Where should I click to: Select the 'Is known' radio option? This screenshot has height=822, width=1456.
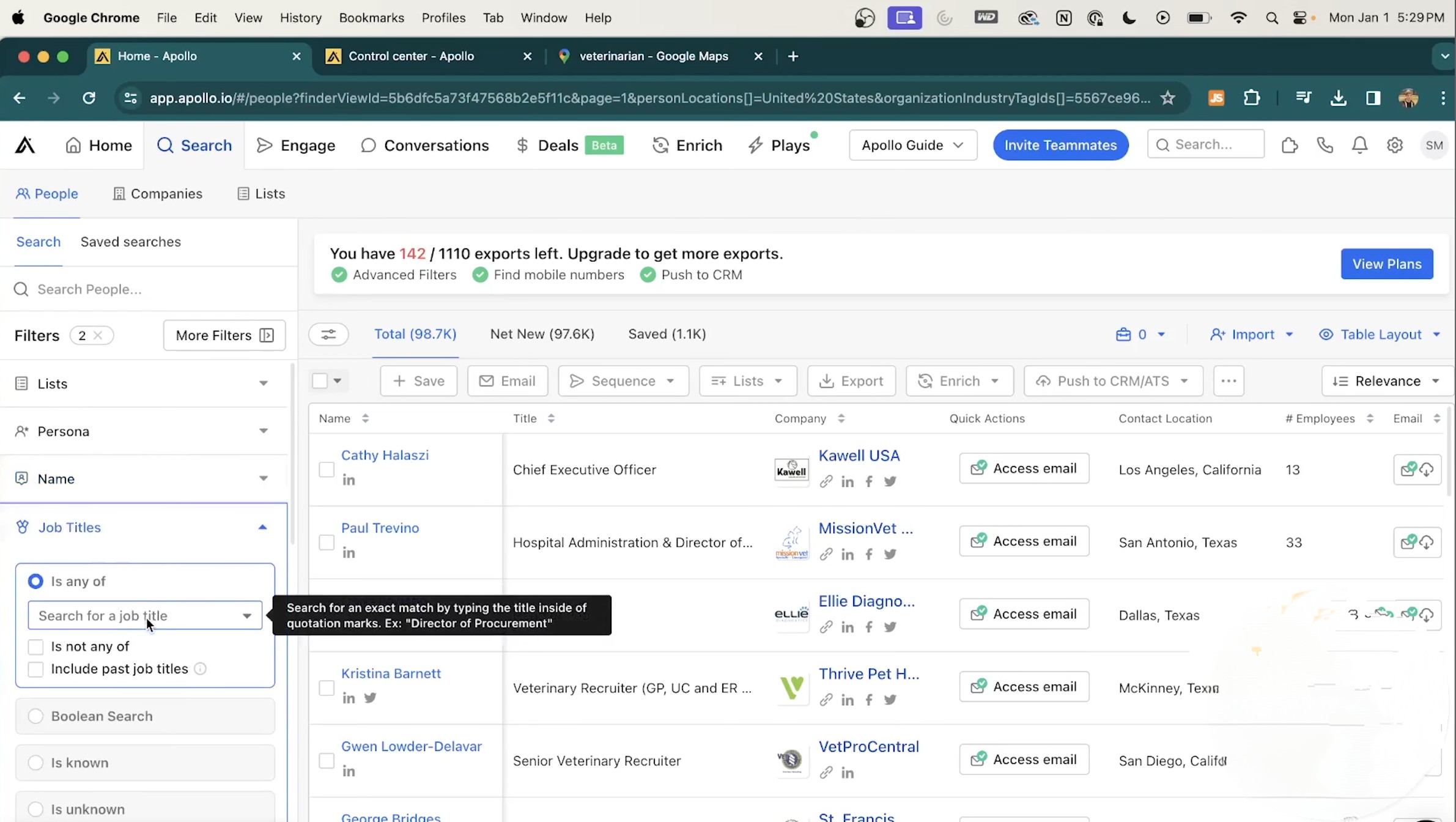(35, 763)
